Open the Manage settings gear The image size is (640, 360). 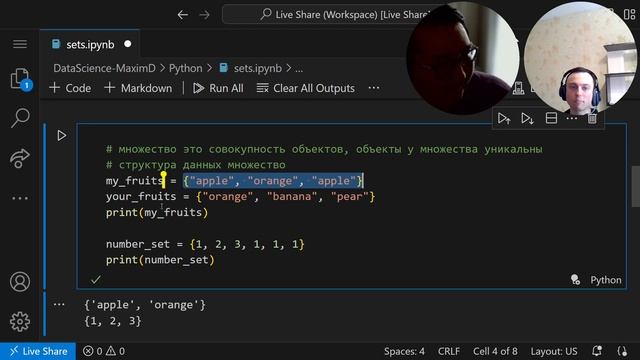[20, 322]
